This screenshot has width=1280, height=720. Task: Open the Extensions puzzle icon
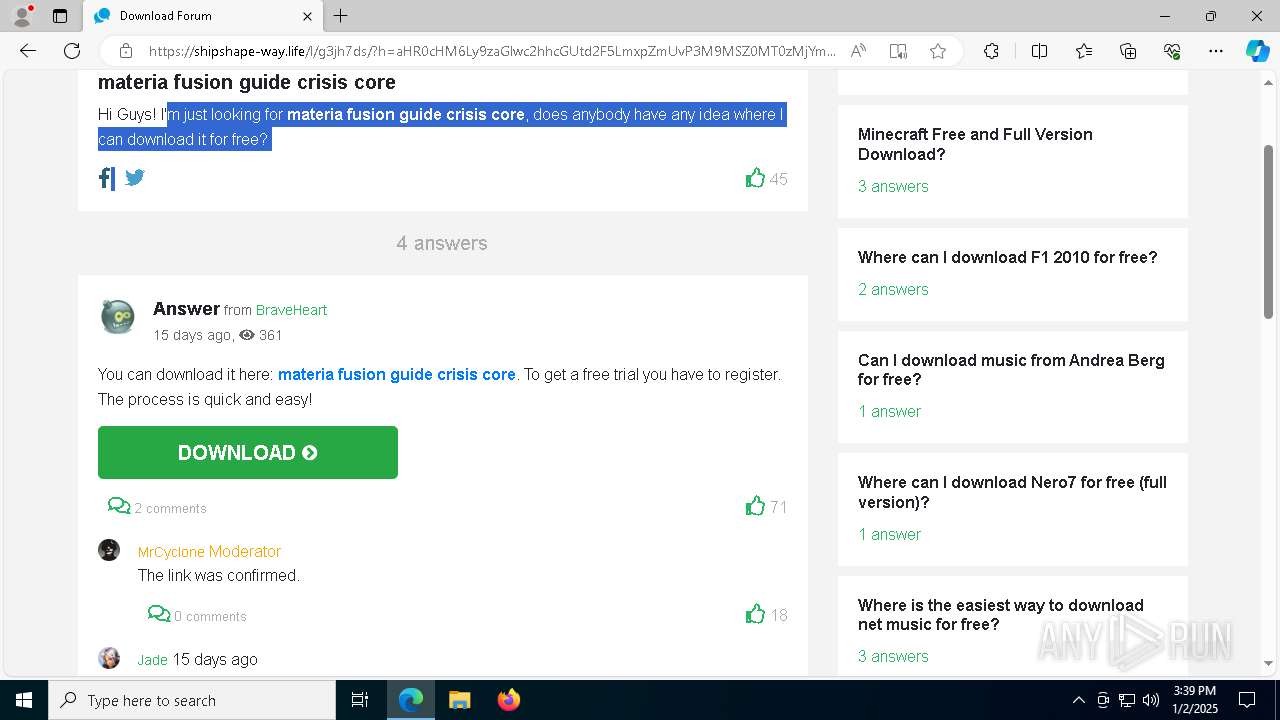tap(991, 51)
